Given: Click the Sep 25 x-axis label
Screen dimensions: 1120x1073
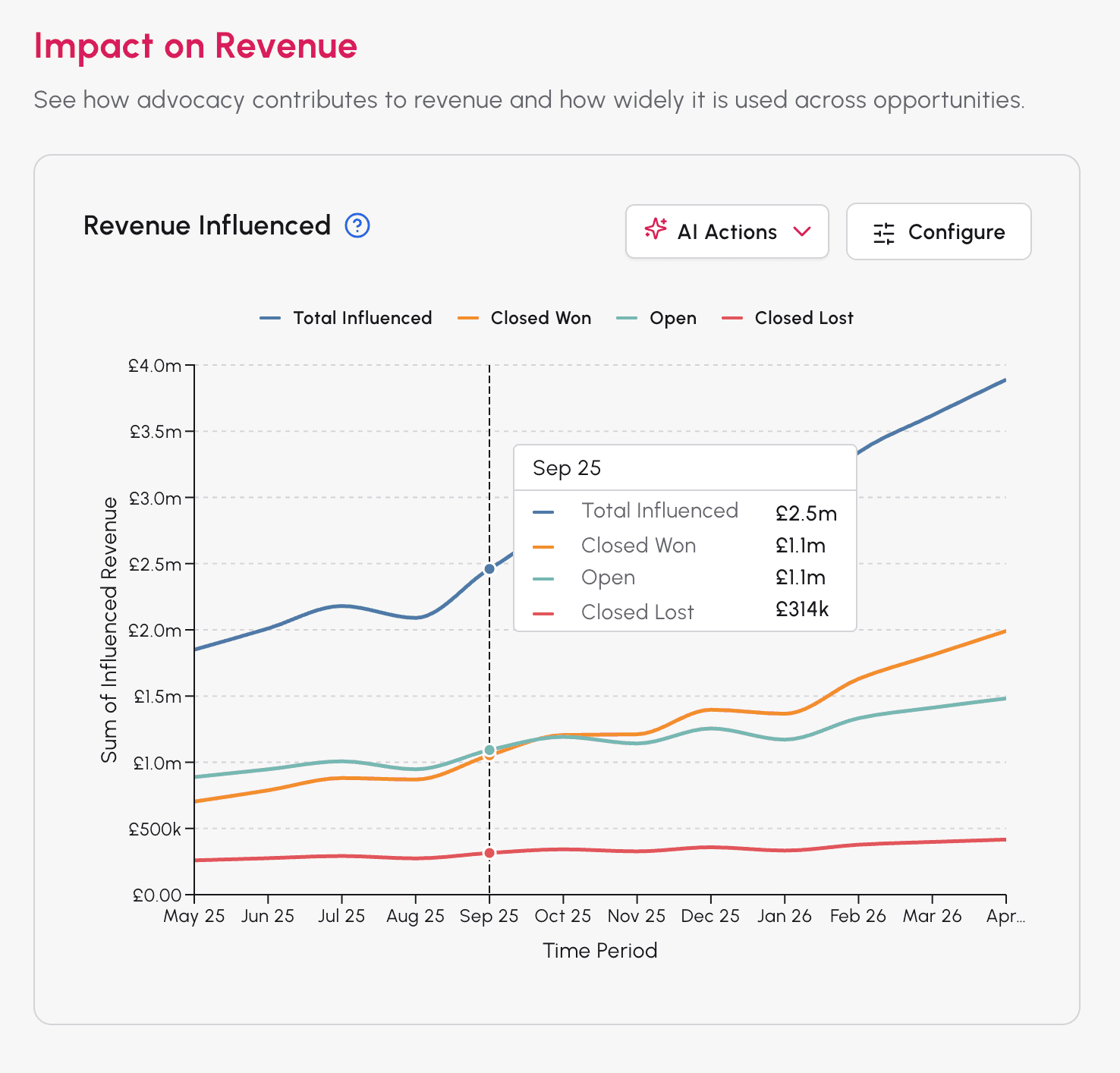Looking at the screenshot, I should [489, 916].
